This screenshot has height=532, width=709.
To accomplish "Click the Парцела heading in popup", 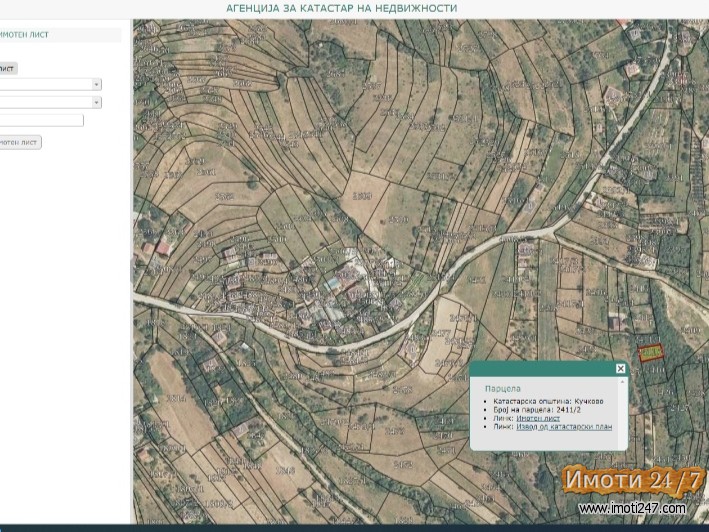I will pos(503,388).
